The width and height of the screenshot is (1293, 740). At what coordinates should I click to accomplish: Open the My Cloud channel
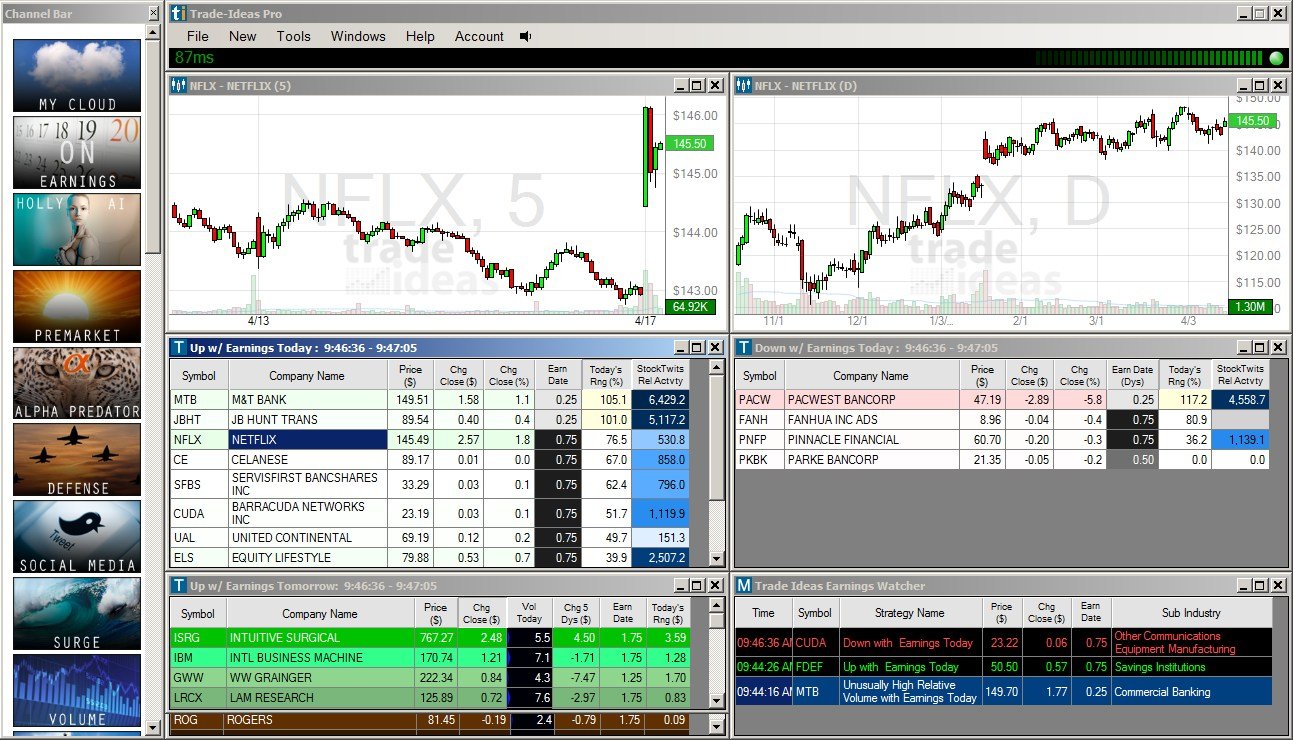click(x=77, y=76)
